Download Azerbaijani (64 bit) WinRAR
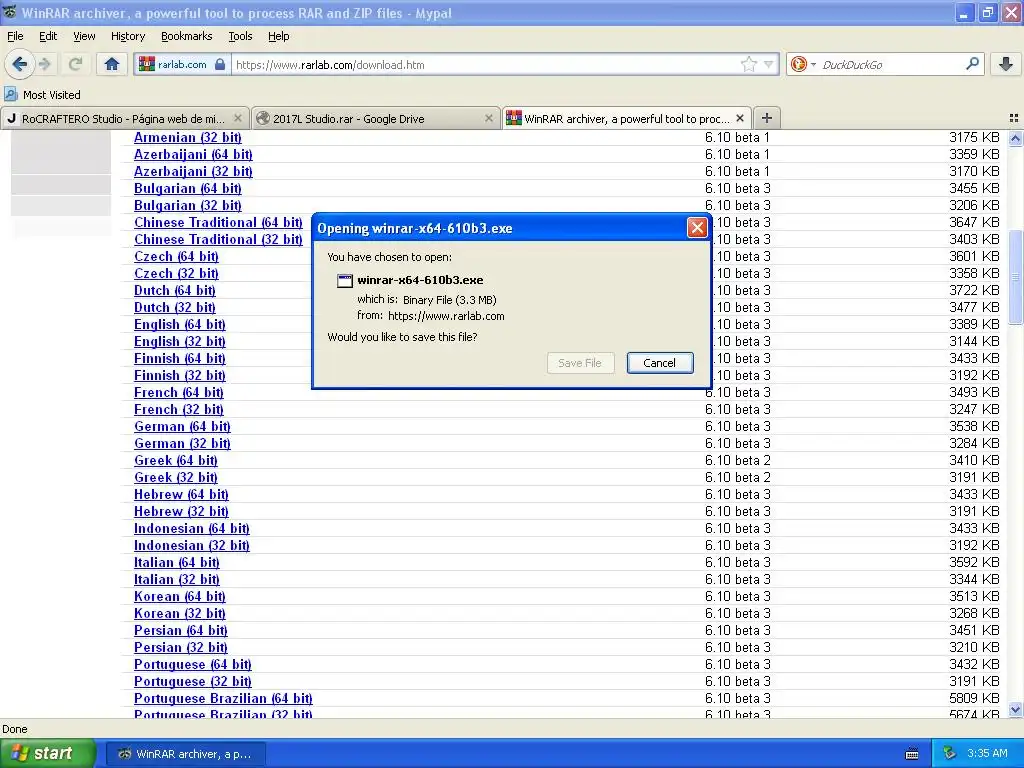 193,155
